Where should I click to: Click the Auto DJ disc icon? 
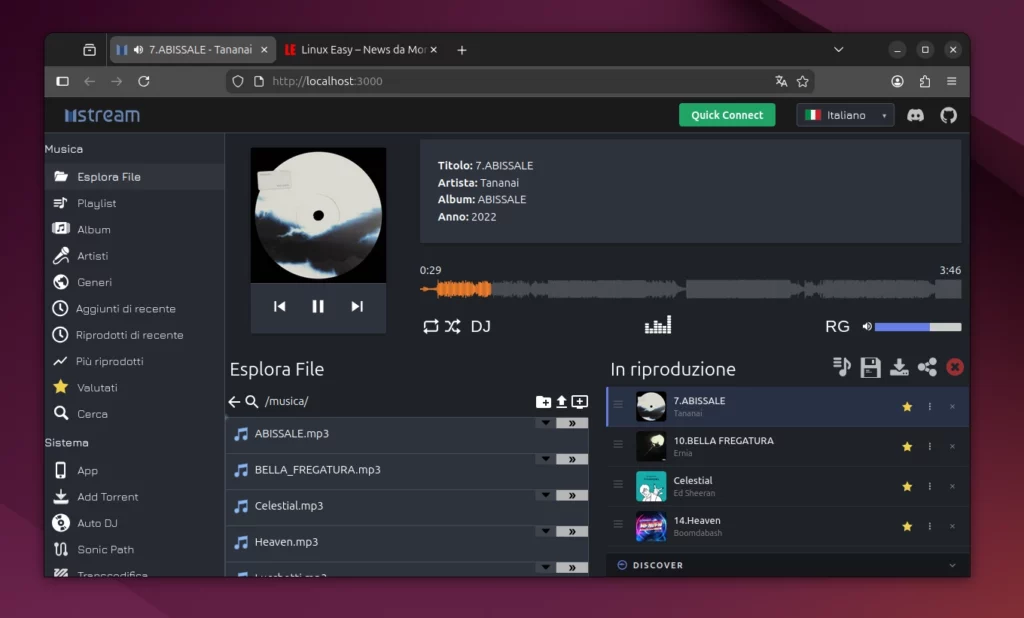pyautogui.click(x=61, y=523)
